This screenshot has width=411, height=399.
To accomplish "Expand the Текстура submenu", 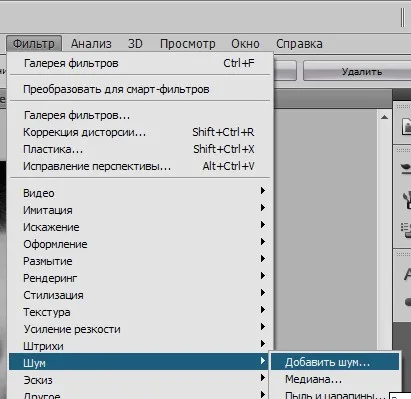I will click(140, 312).
